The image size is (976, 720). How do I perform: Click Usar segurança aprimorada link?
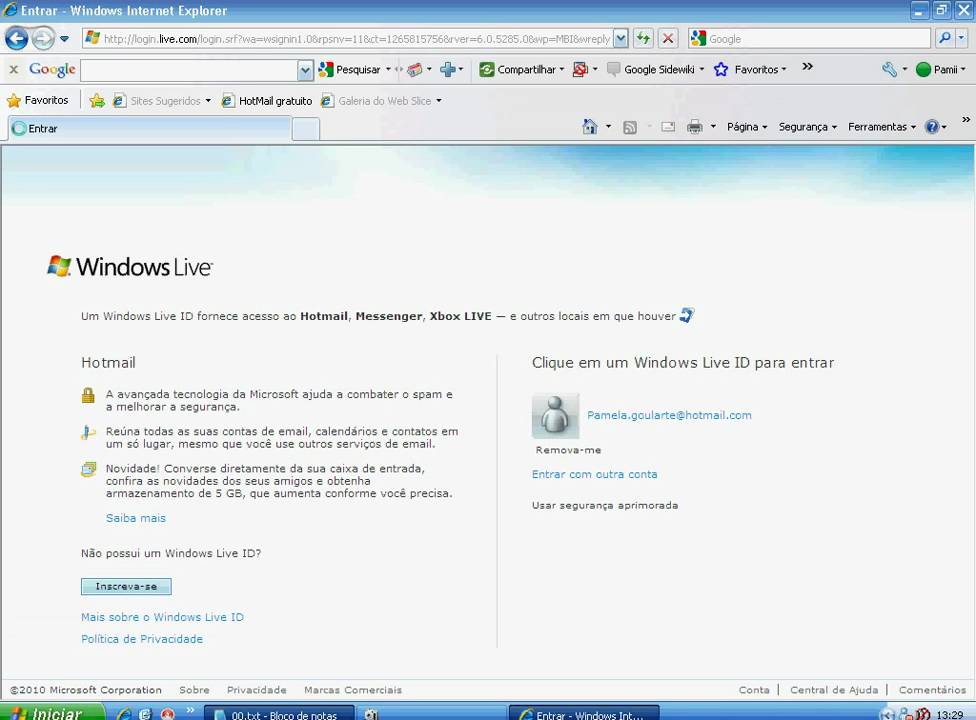coord(605,505)
